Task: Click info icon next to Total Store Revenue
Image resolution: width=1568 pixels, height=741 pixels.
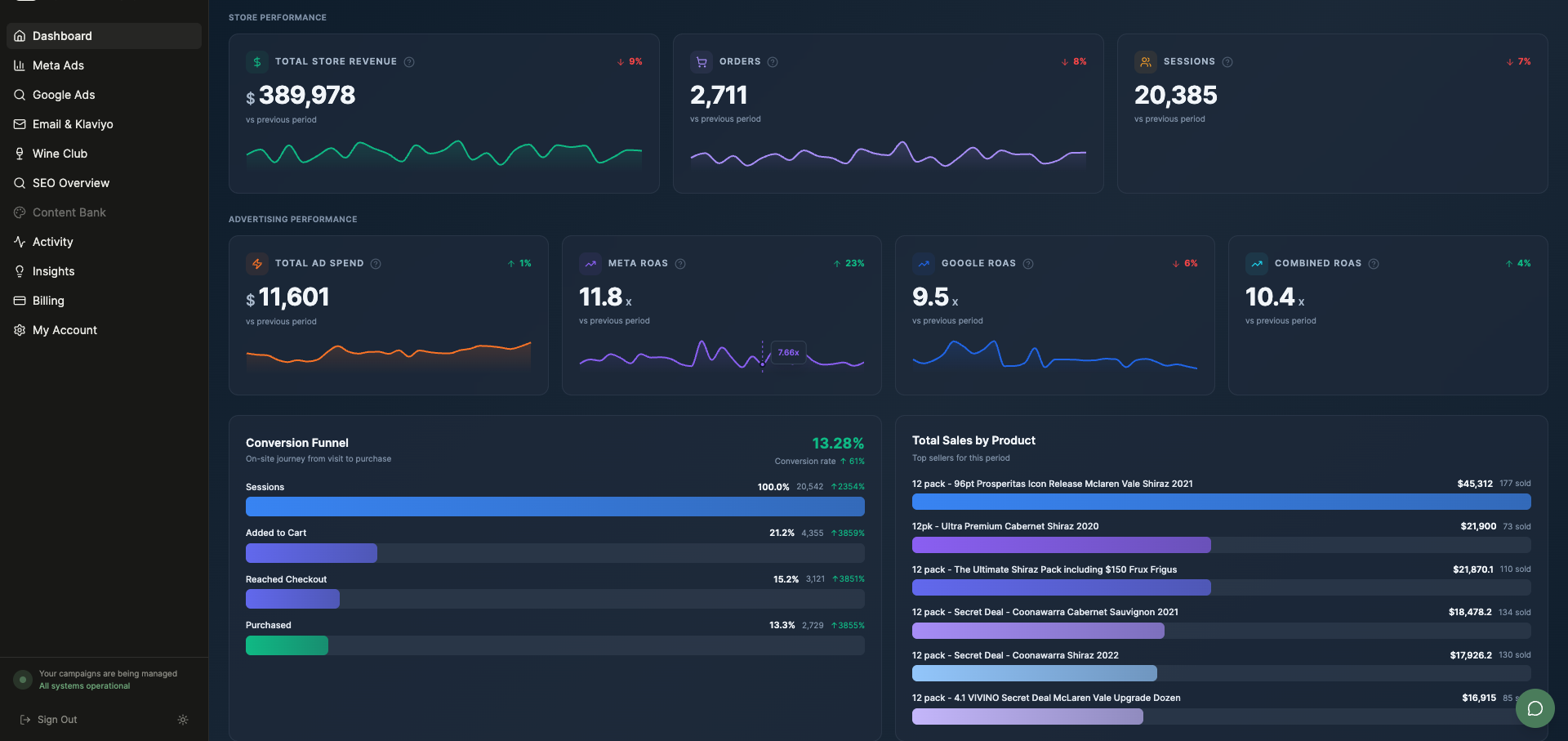Action: coord(409,62)
